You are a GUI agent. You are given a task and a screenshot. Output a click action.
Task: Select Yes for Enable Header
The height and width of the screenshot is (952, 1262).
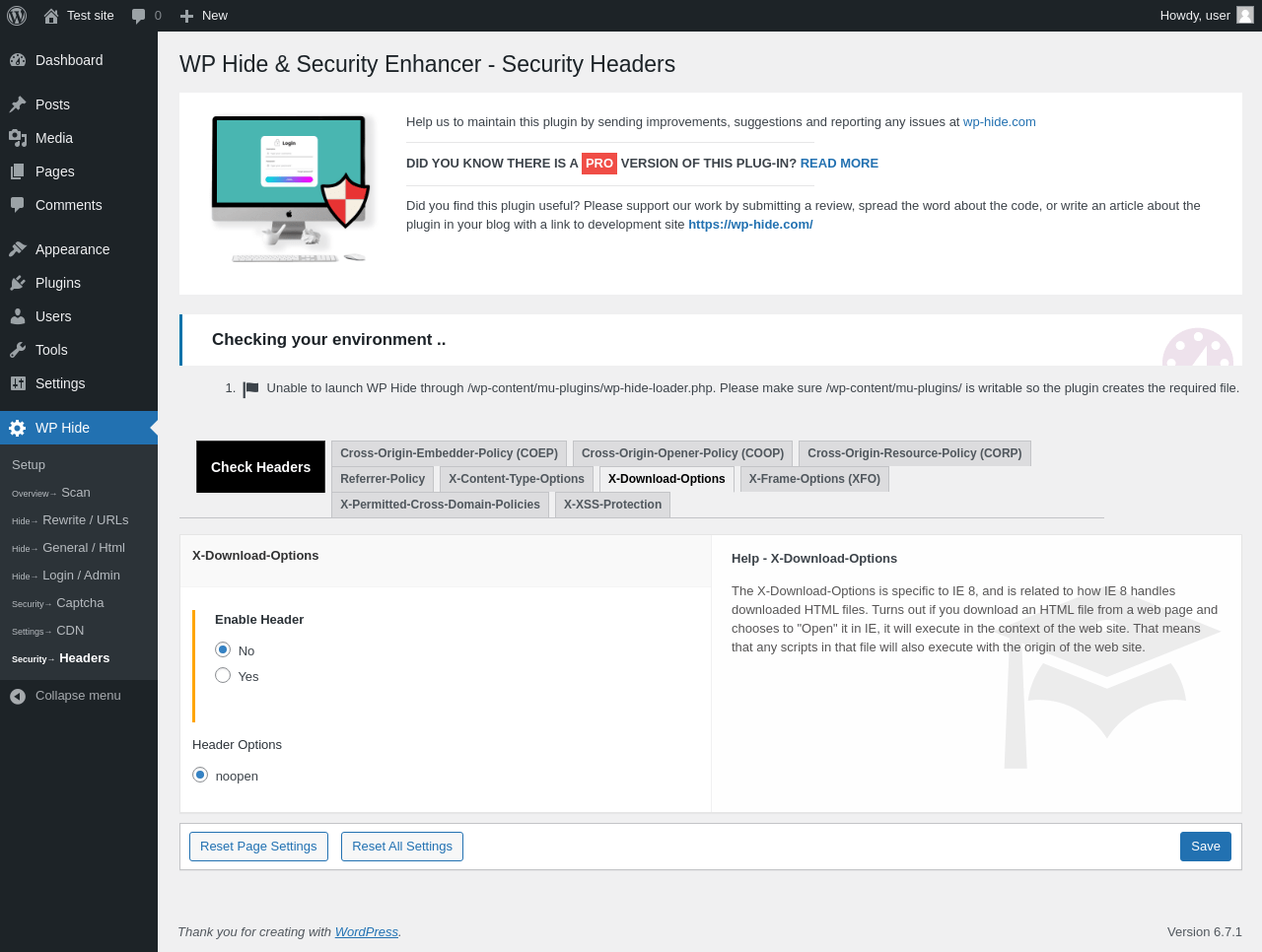(x=223, y=675)
